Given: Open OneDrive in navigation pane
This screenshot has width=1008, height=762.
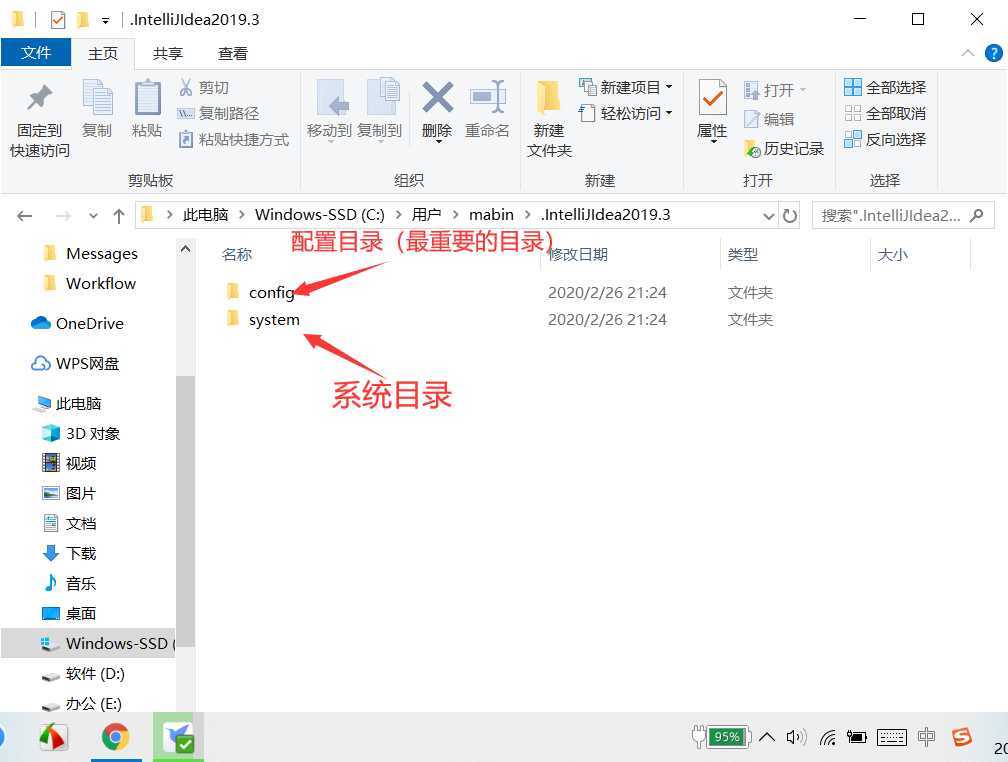Looking at the screenshot, I should [x=78, y=323].
